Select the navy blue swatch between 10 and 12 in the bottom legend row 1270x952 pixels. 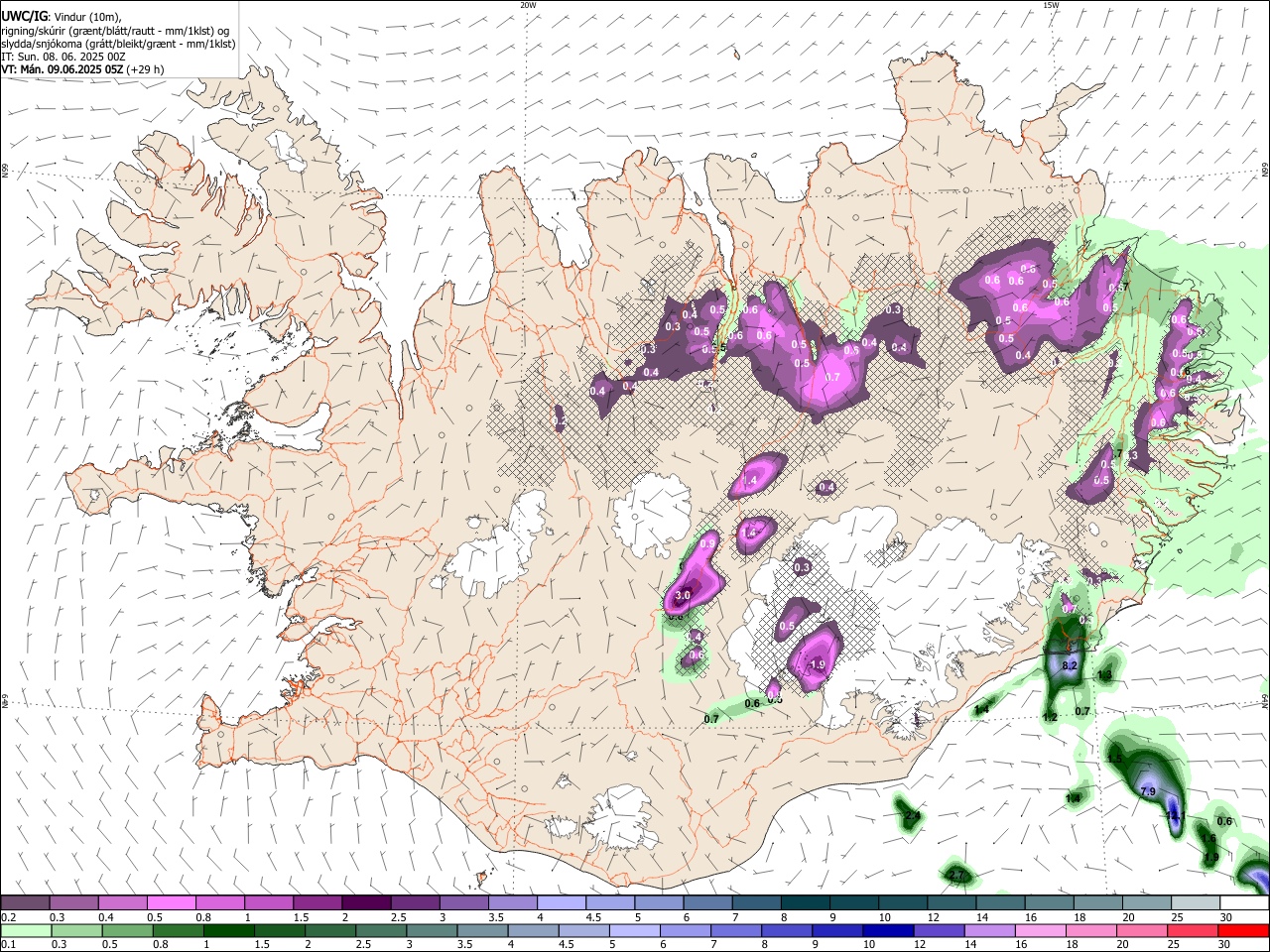(887, 930)
